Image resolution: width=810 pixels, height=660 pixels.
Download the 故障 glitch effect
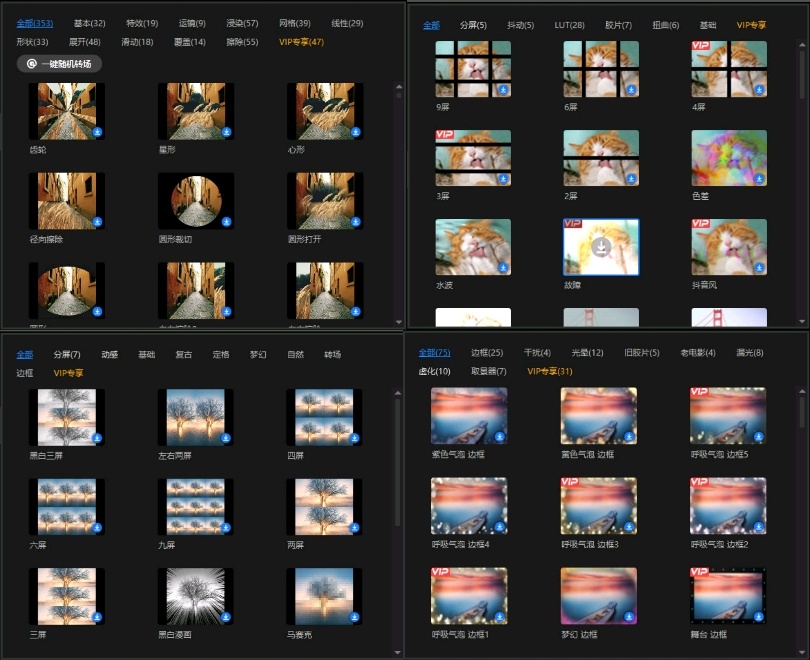[x=601, y=246]
